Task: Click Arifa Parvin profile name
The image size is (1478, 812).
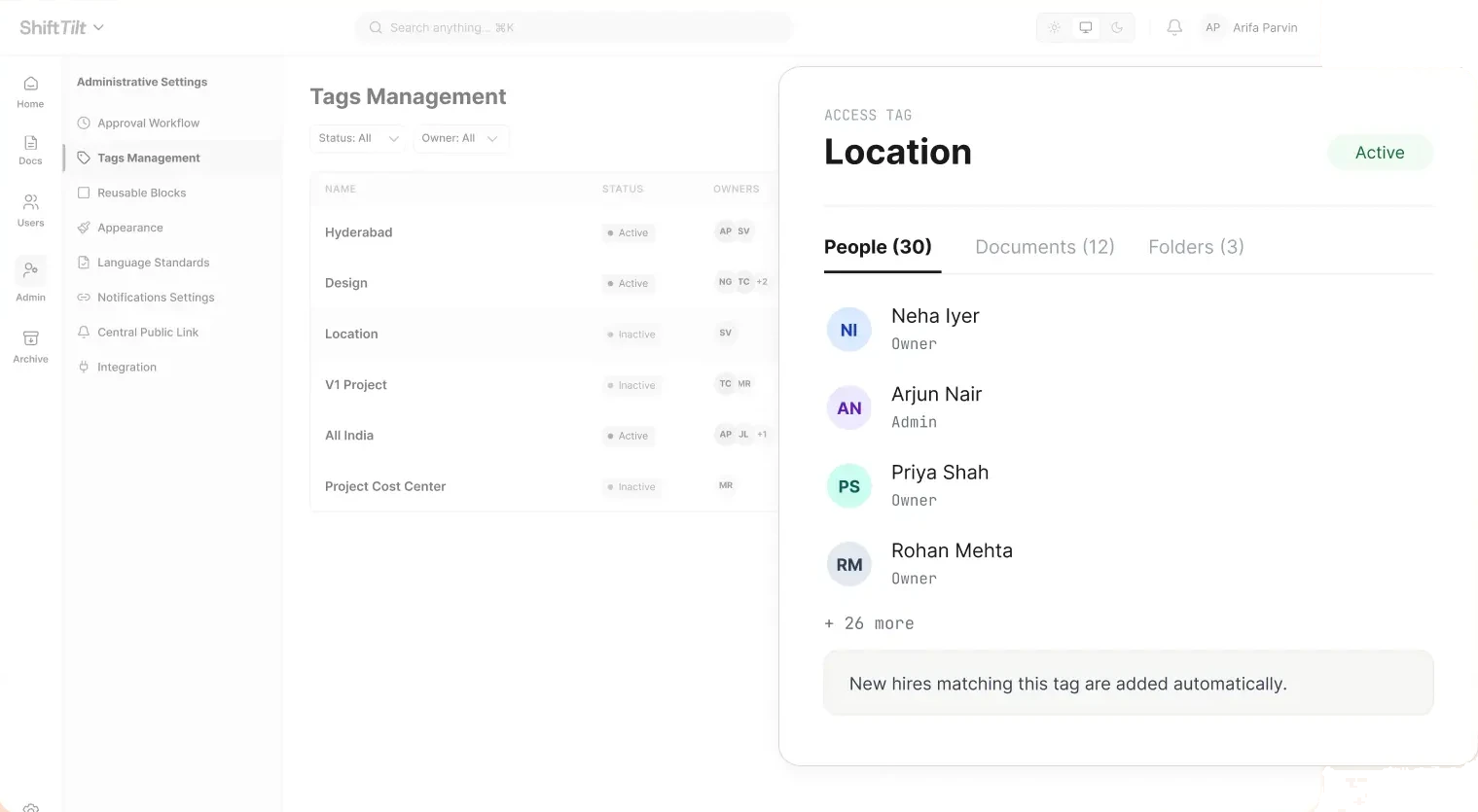Action: pos(1265,27)
